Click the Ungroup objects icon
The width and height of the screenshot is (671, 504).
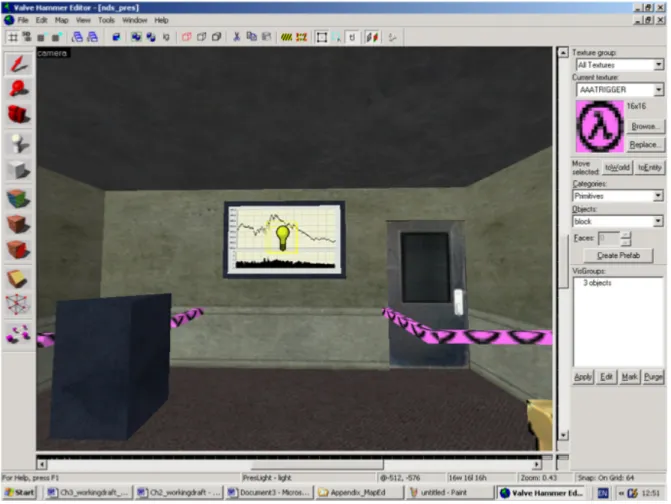coord(151,38)
